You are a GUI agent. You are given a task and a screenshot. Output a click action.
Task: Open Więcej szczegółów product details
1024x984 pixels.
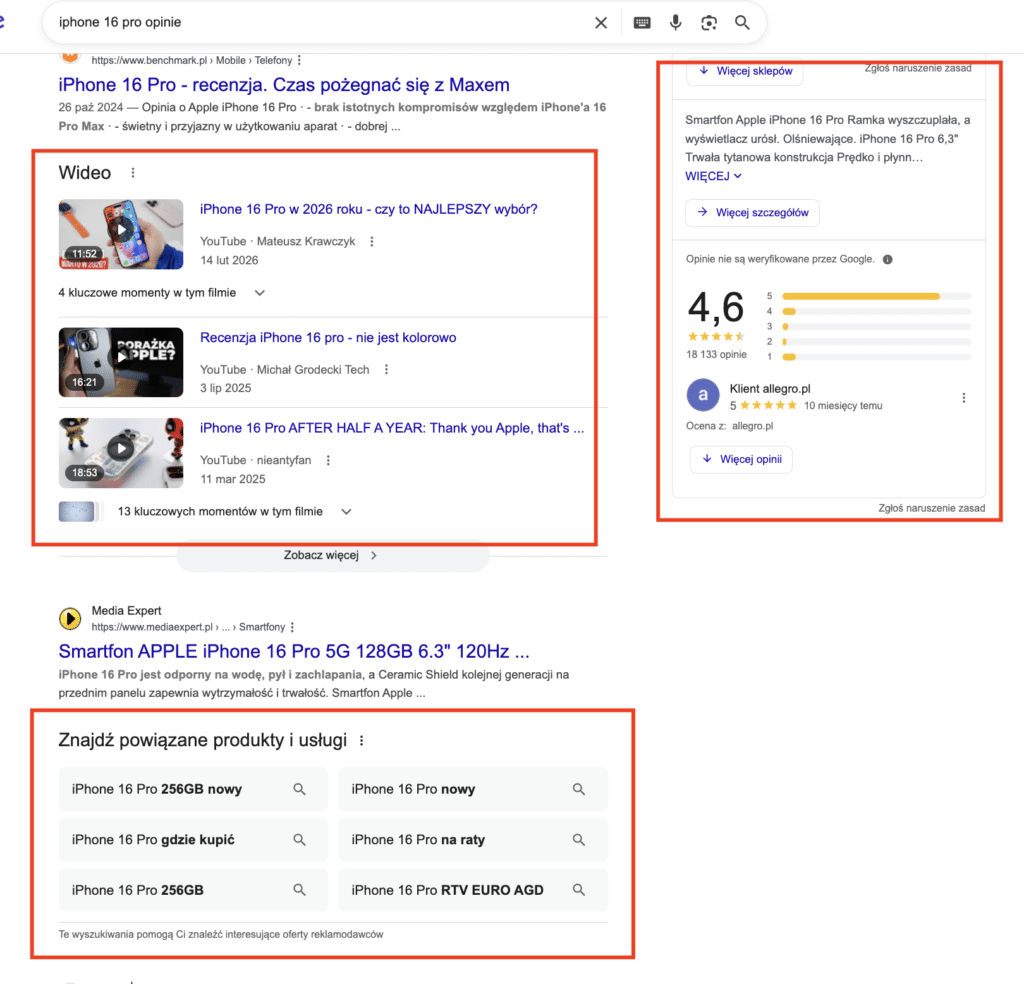click(752, 212)
